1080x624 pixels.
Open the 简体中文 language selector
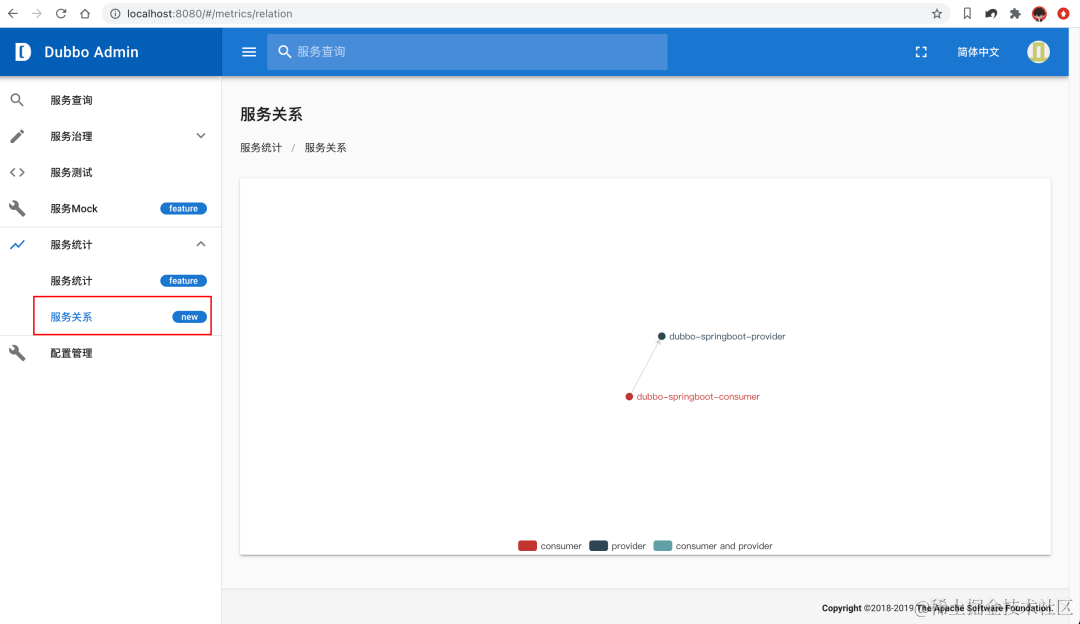977,51
